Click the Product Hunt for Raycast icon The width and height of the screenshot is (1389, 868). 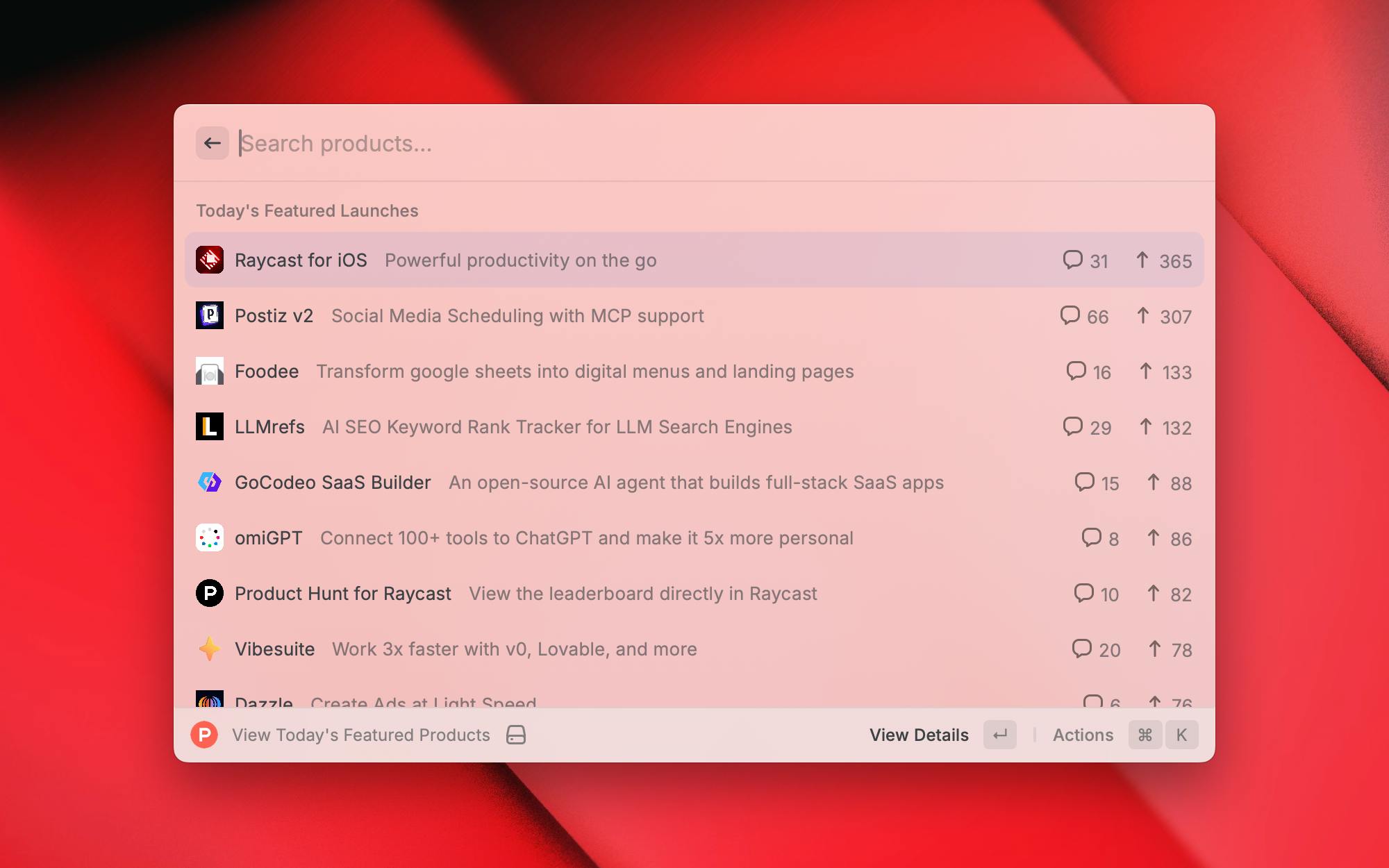coord(210,593)
